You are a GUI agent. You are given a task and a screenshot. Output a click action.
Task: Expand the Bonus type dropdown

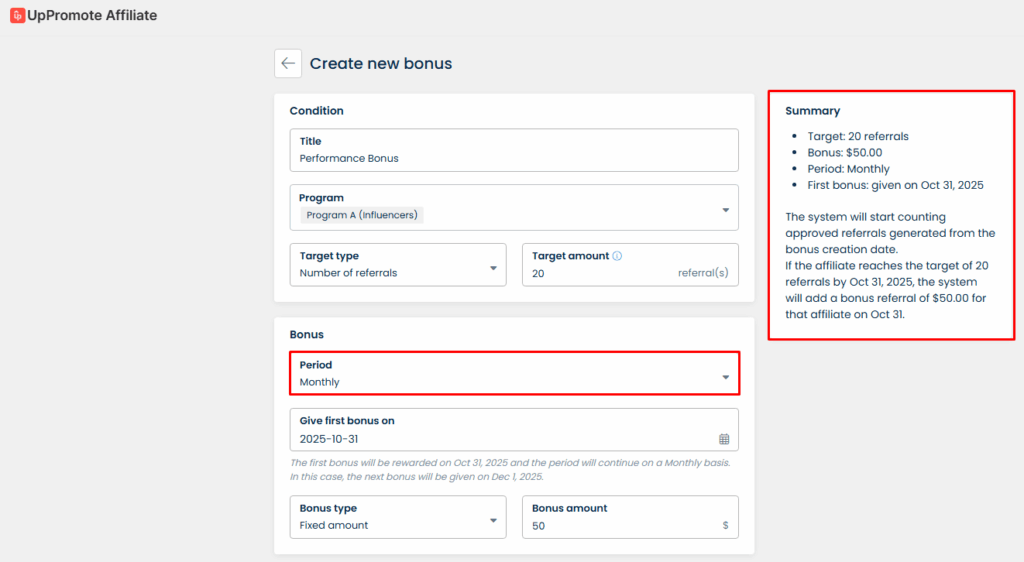[x=397, y=517]
